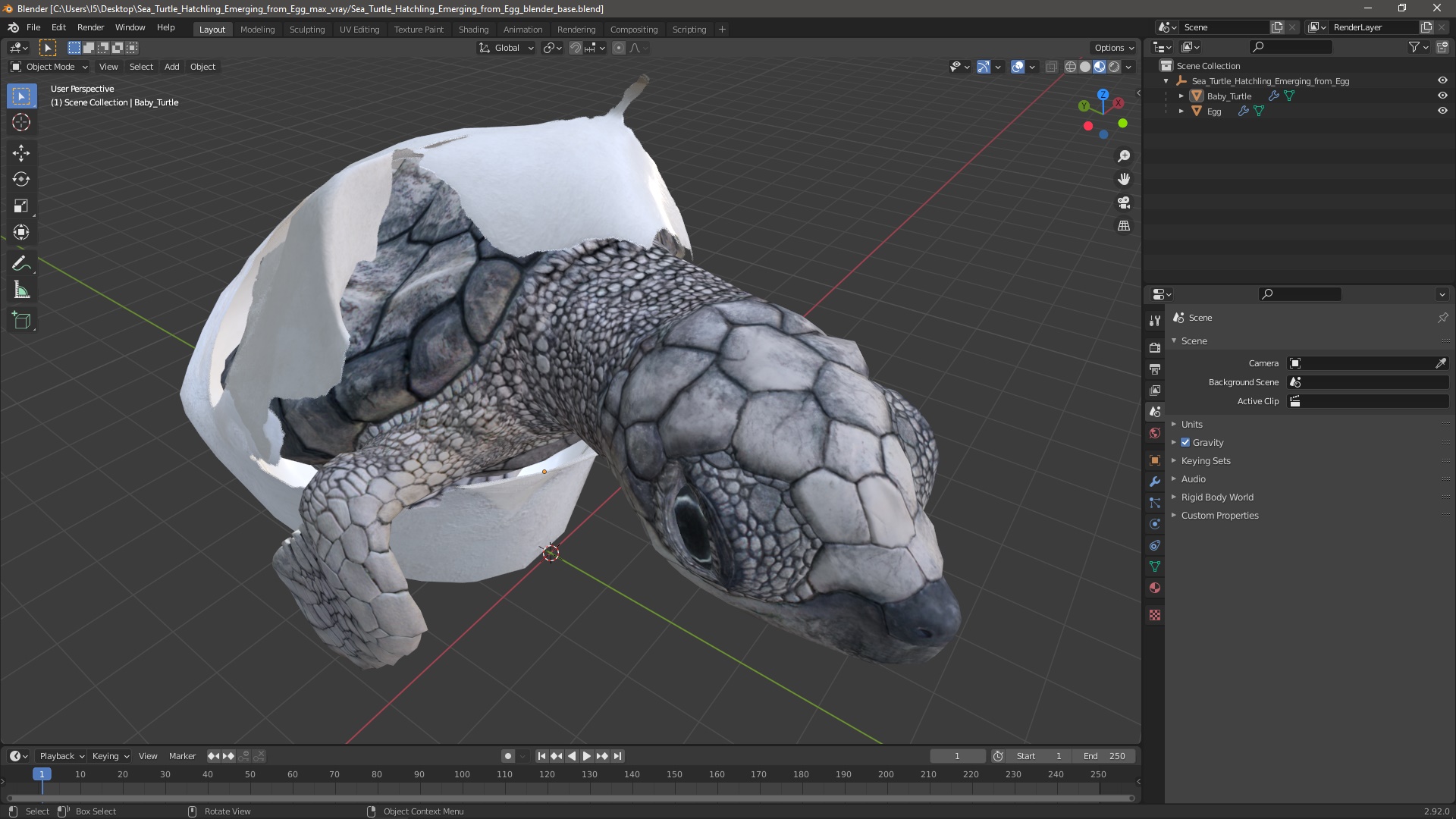Screen dimensions: 1456x819
Task: Toggle camera view icon
Action: tap(1124, 202)
